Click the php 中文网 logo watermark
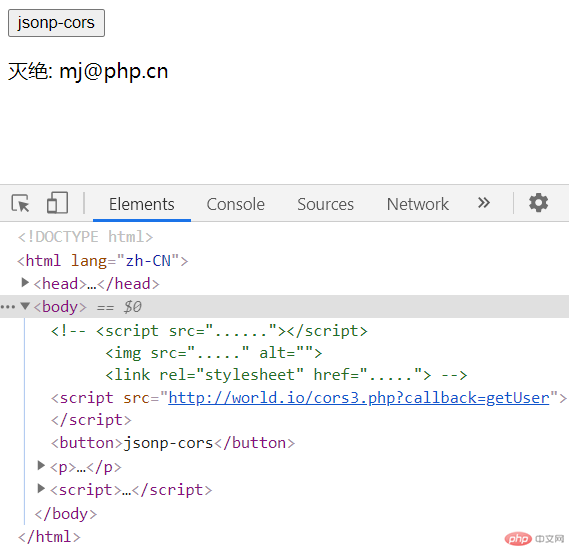The image size is (569, 549). pos(534,538)
